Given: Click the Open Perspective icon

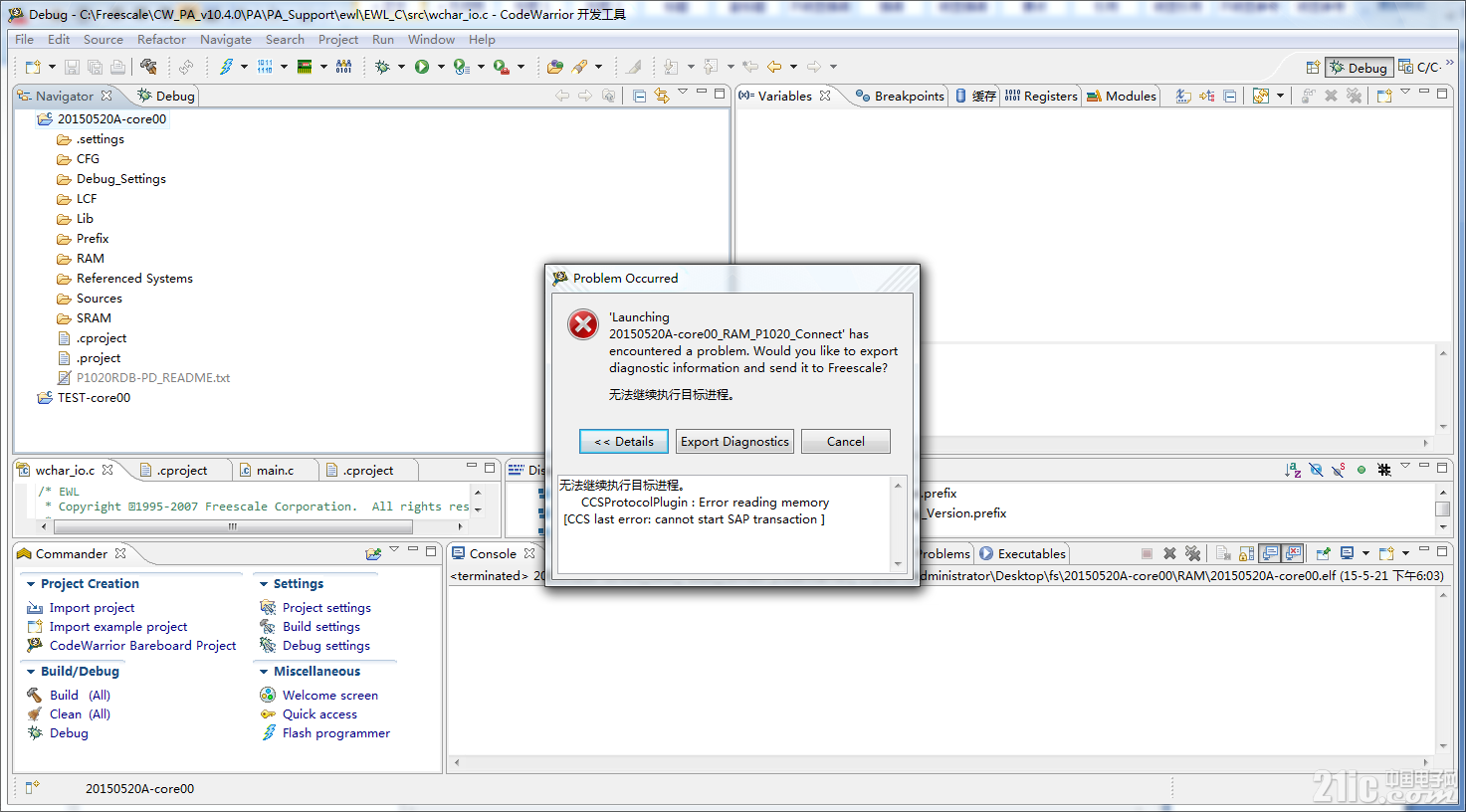Looking at the screenshot, I should pos(1313,67).
